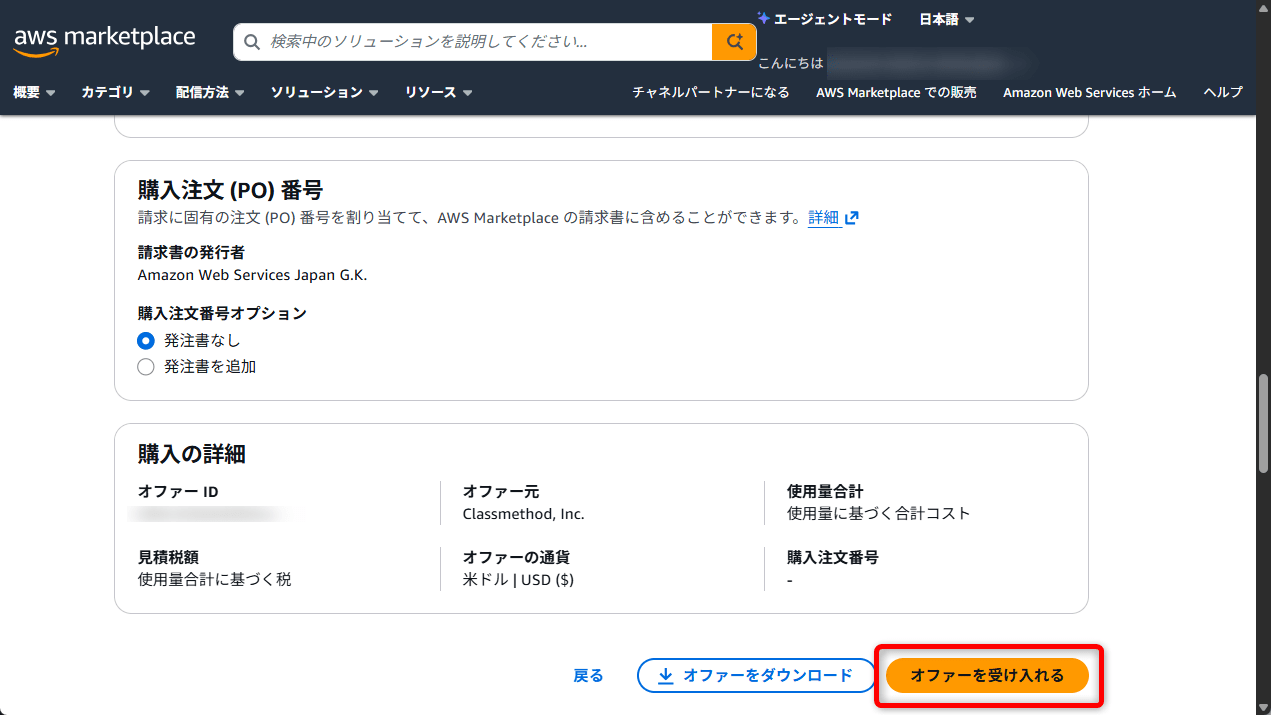
Task: Click チャネルパートナーになる in the top menu
Action: tap(710, 92)
